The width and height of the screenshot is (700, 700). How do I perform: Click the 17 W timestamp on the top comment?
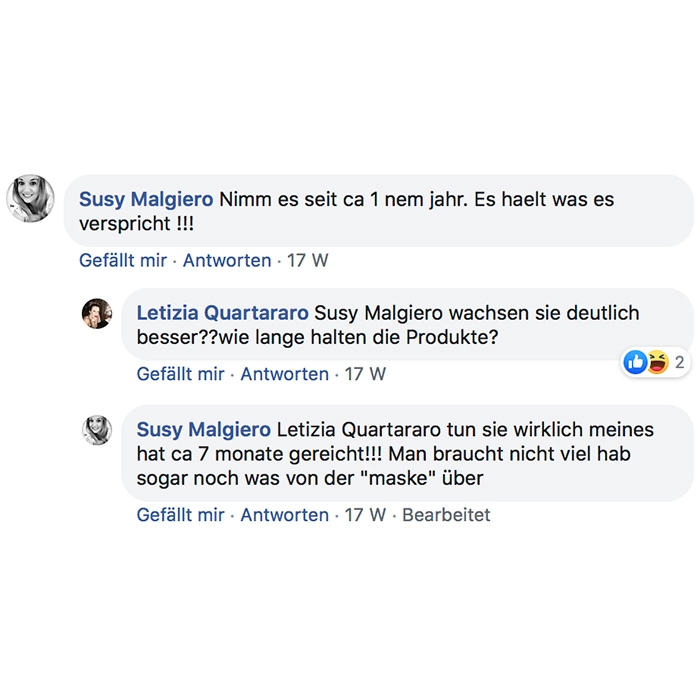click(307, 261)
